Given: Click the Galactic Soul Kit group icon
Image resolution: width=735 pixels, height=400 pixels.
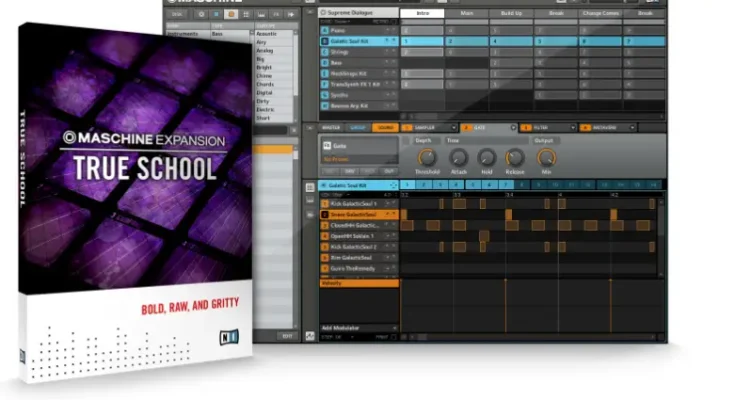Looking at the screenshot, I should pyautogui.click(x=324, y=41).
